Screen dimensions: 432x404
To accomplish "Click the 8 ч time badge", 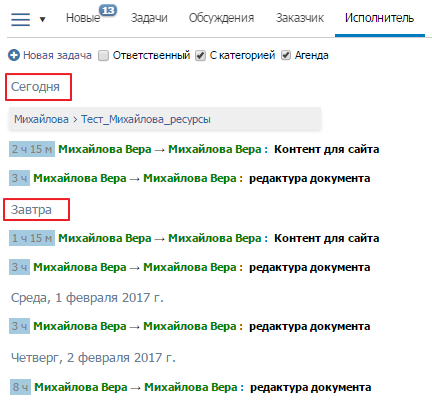I will [20, 387].
